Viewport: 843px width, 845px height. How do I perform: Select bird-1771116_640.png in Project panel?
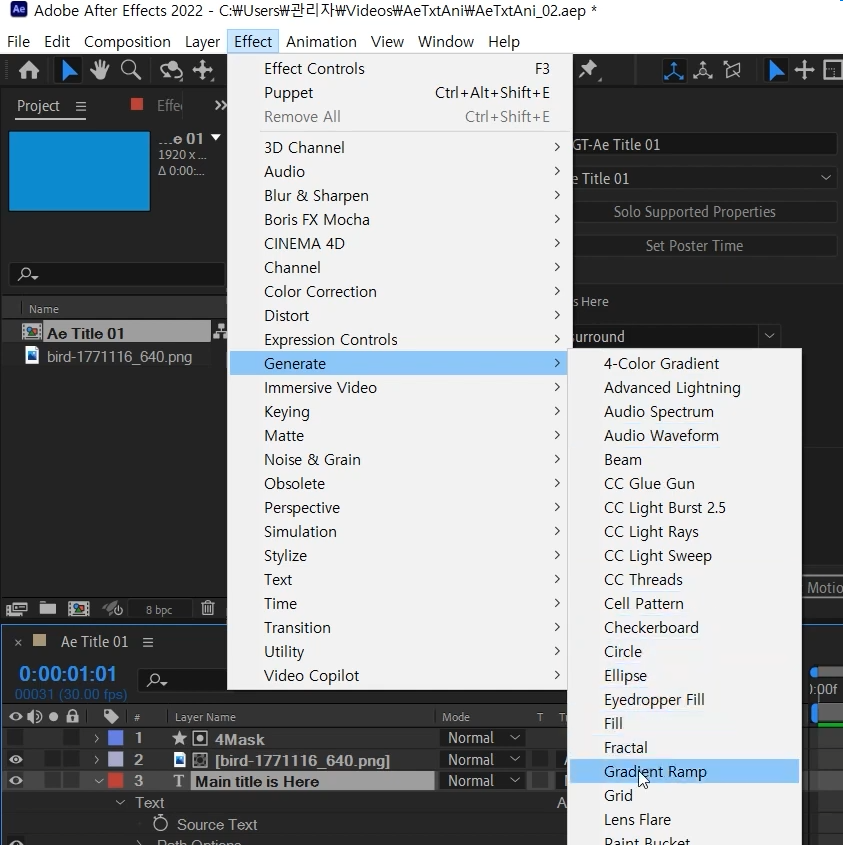[119, 357]
